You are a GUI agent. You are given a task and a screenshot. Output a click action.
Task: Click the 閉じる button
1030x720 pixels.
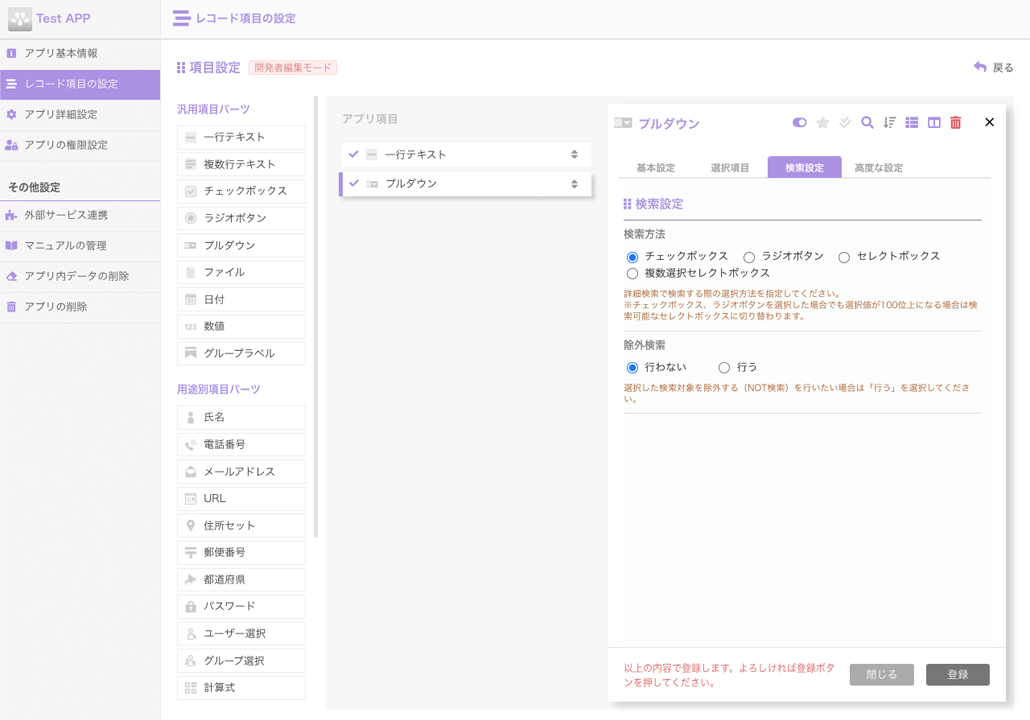(x=882, y=675)
